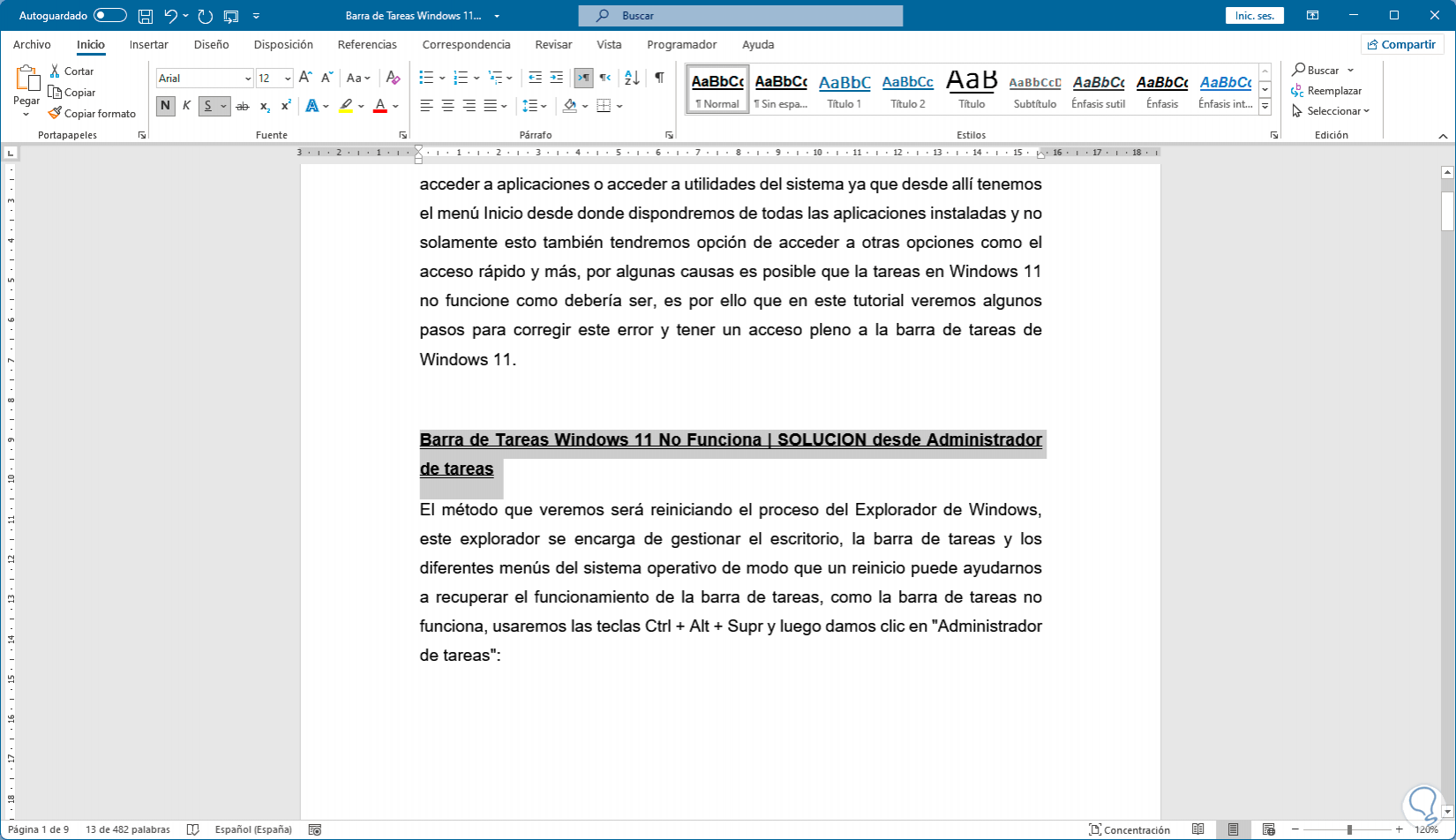Align text to the left
1456x840 pixels.
[427, 106]
